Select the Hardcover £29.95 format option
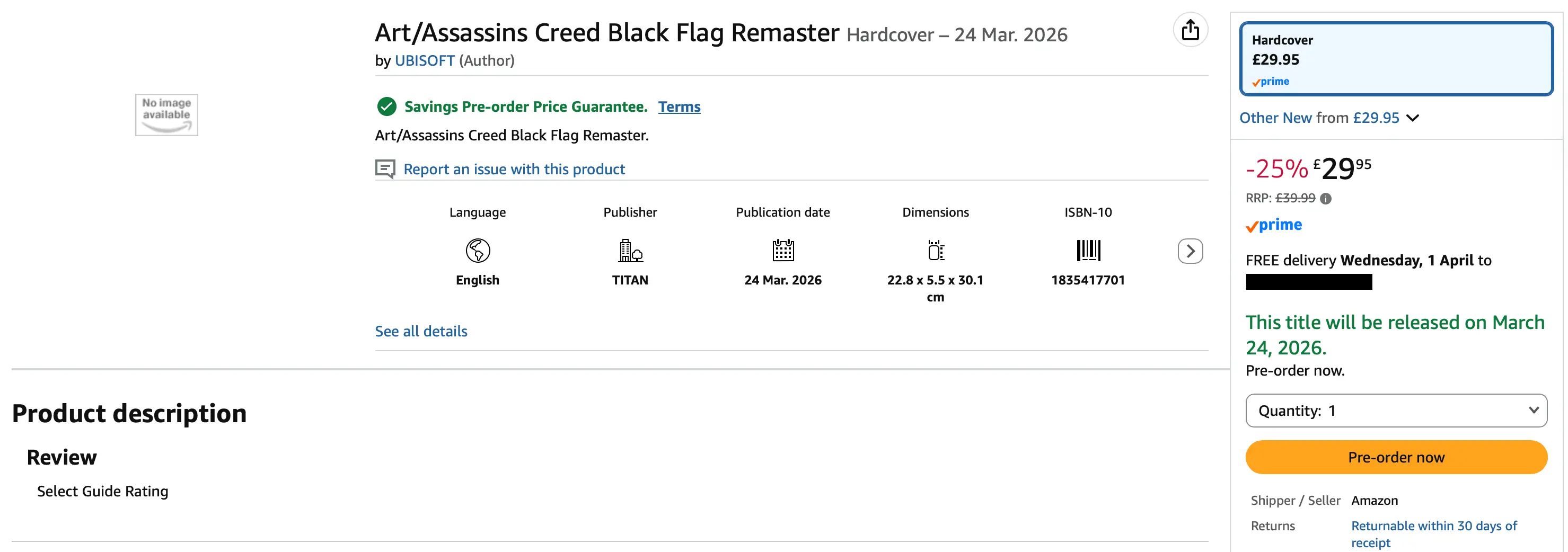1568x552 pixels. pos(1396,58)
